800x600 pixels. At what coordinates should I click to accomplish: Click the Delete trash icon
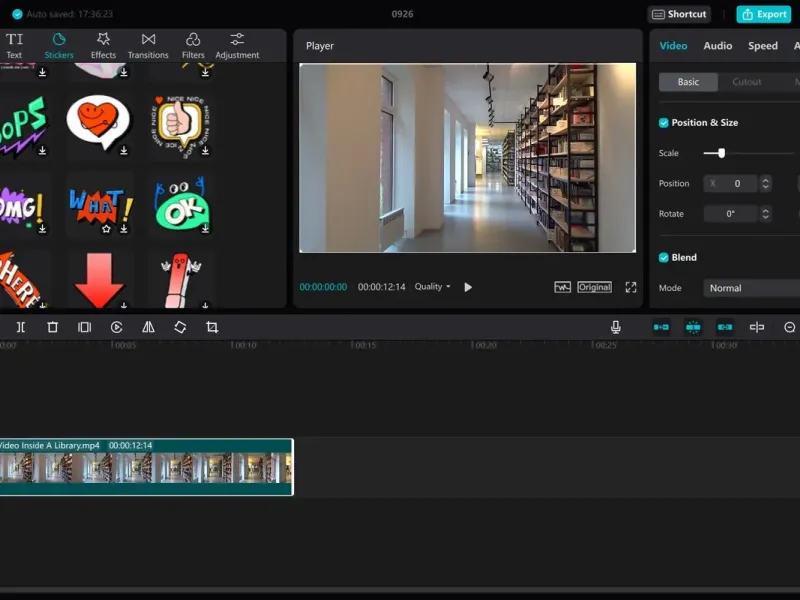point(53,327)
